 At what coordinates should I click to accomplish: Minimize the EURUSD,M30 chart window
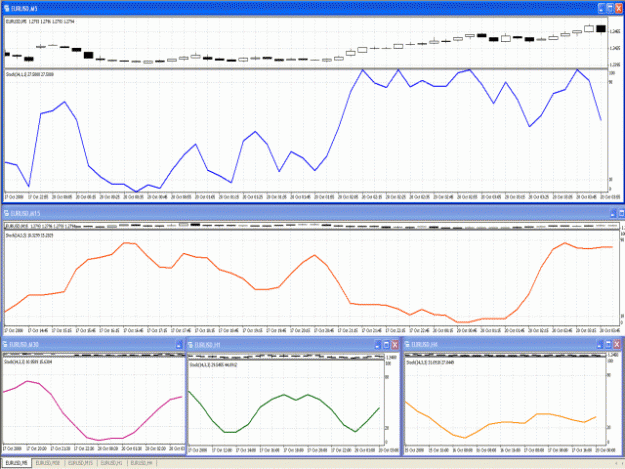pyautogui.click(x=179, y=345)
